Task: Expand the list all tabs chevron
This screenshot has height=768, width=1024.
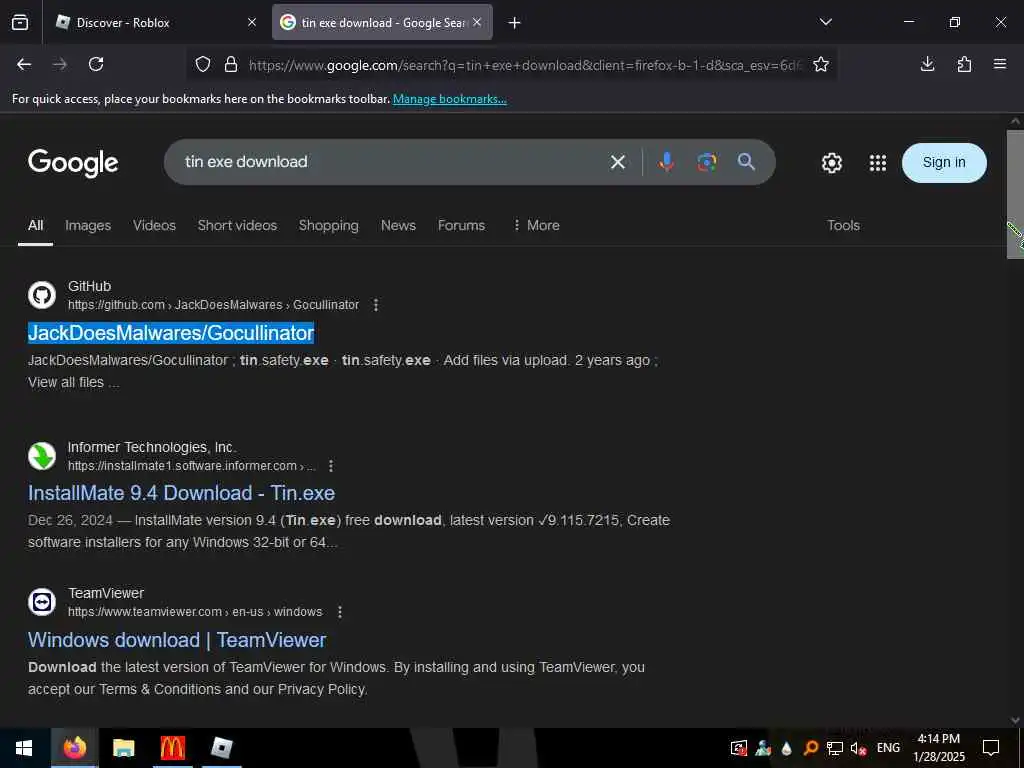Action: pos(825,22)
